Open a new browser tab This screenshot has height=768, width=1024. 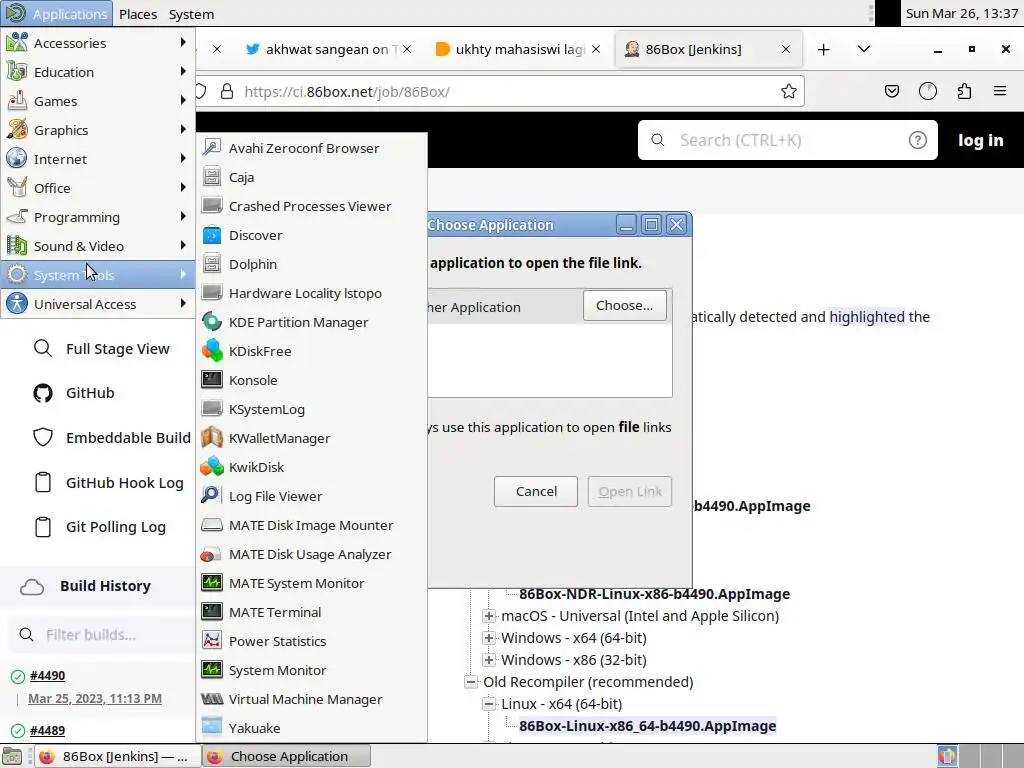(824, 50)
